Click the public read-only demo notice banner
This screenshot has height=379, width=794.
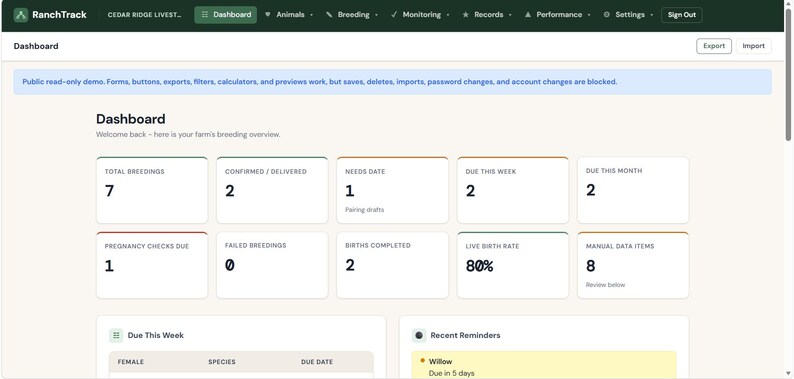392,82
